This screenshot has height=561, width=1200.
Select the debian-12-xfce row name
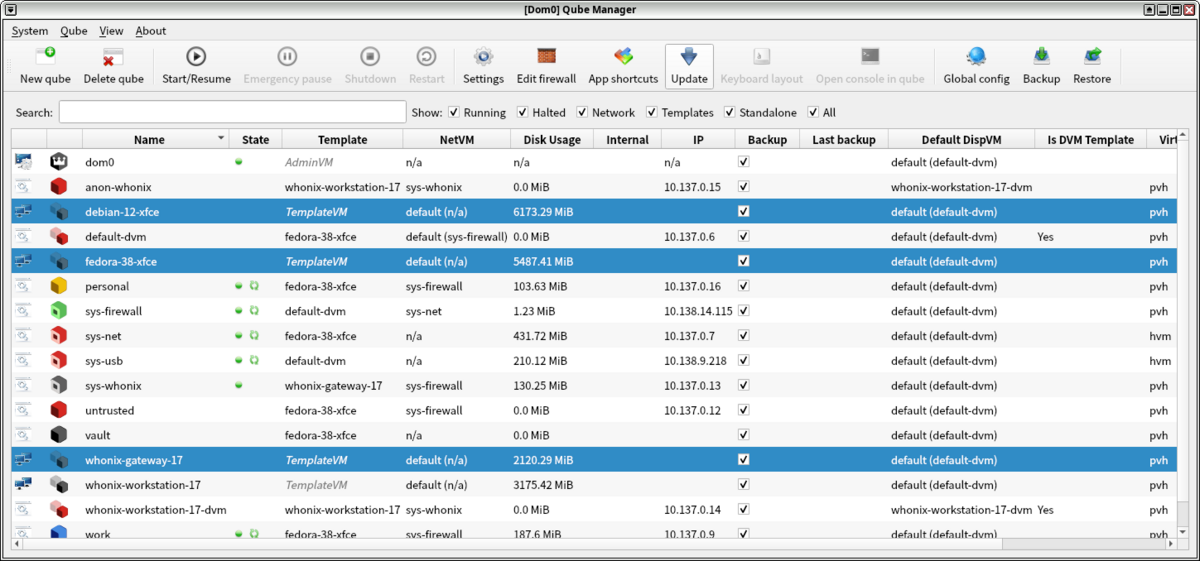(123, 212)
